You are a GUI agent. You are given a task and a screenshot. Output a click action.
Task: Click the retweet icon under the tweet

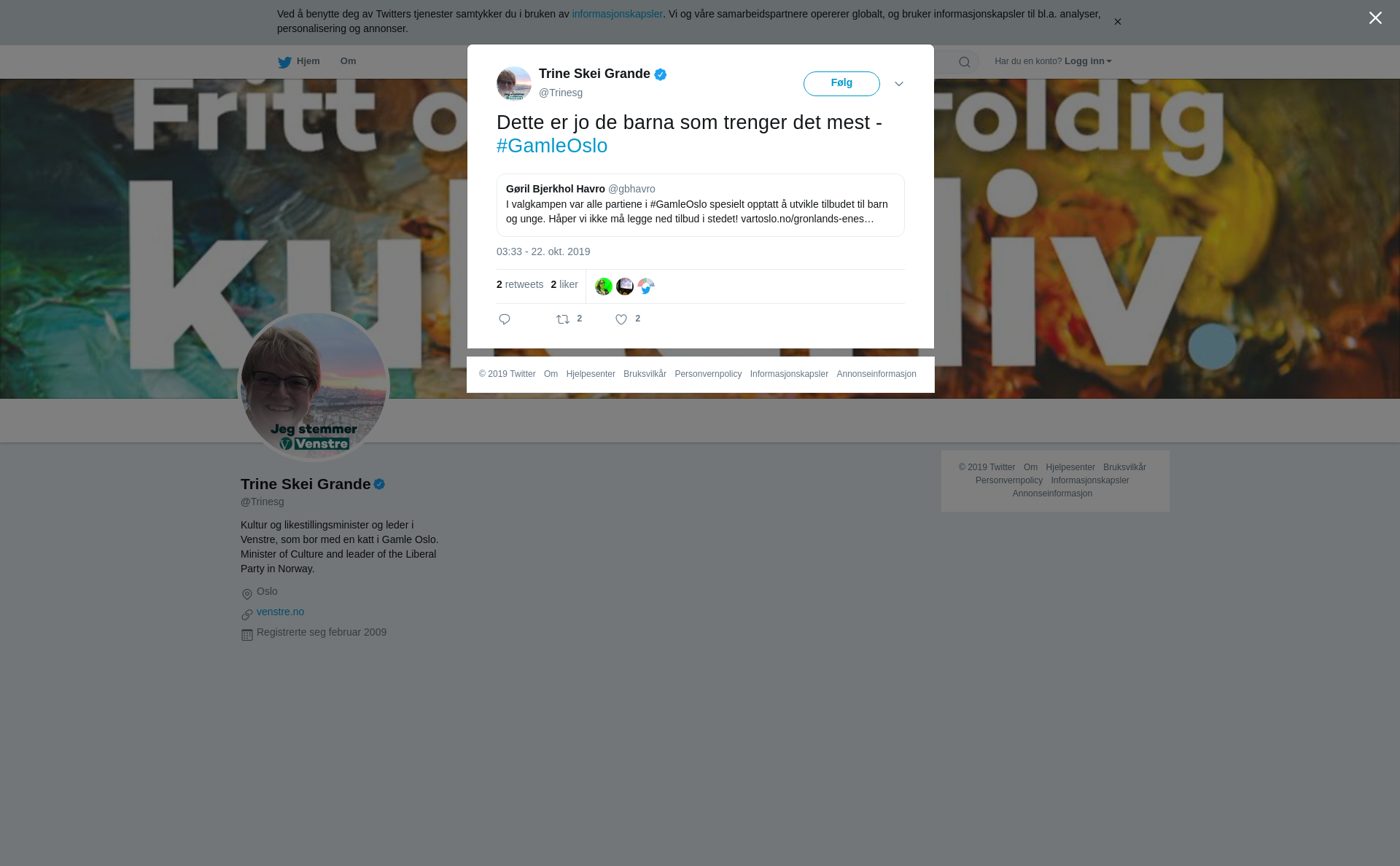pos(563,319)
